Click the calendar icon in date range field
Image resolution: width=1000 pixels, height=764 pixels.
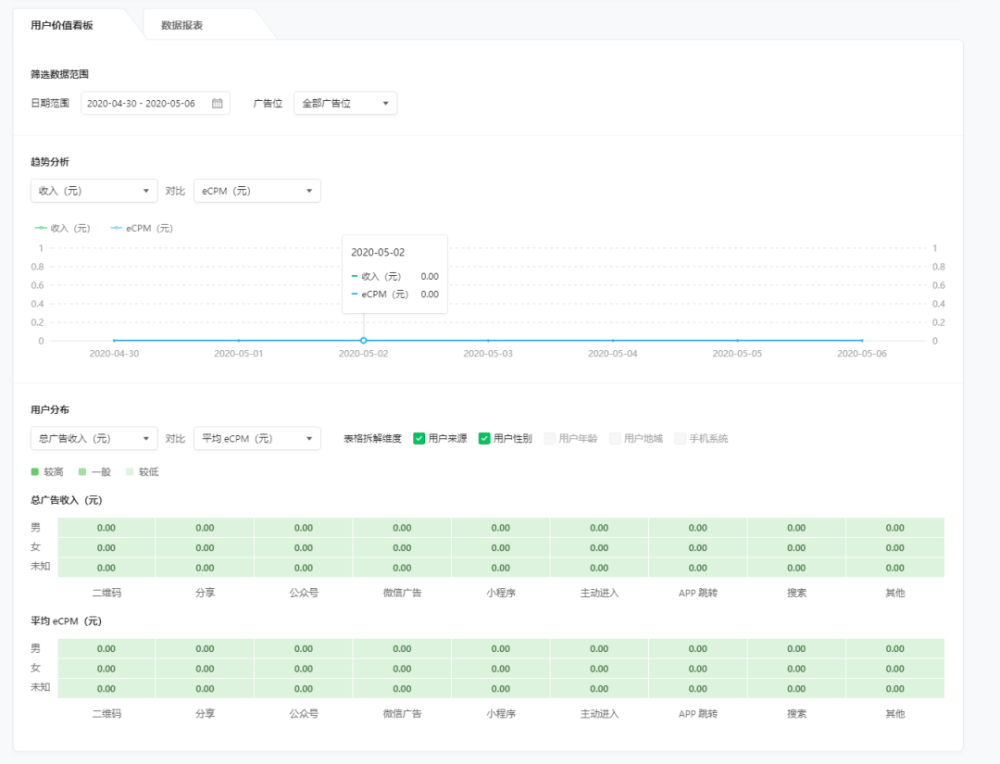217,103
